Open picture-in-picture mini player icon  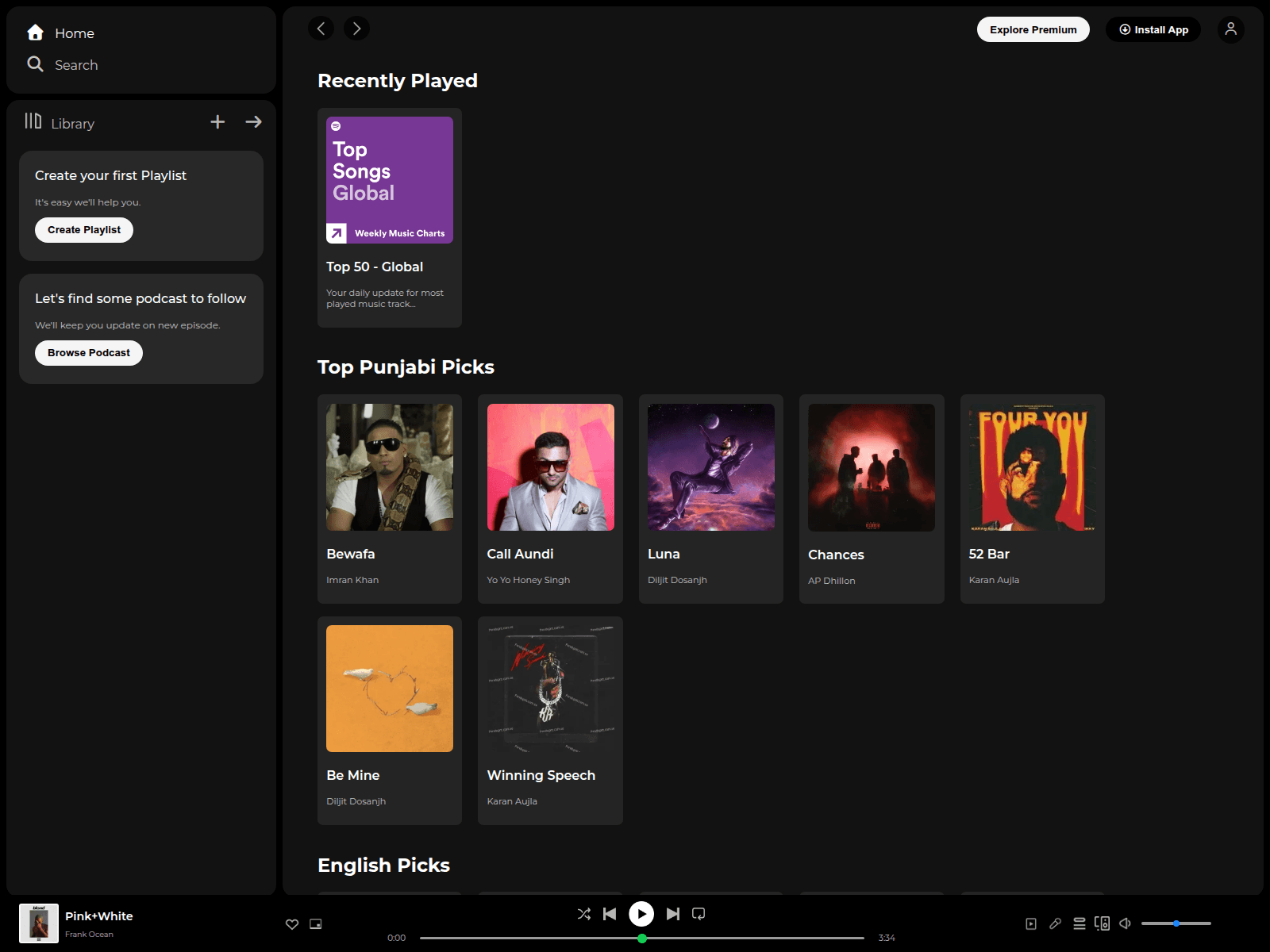pos(316,924)
